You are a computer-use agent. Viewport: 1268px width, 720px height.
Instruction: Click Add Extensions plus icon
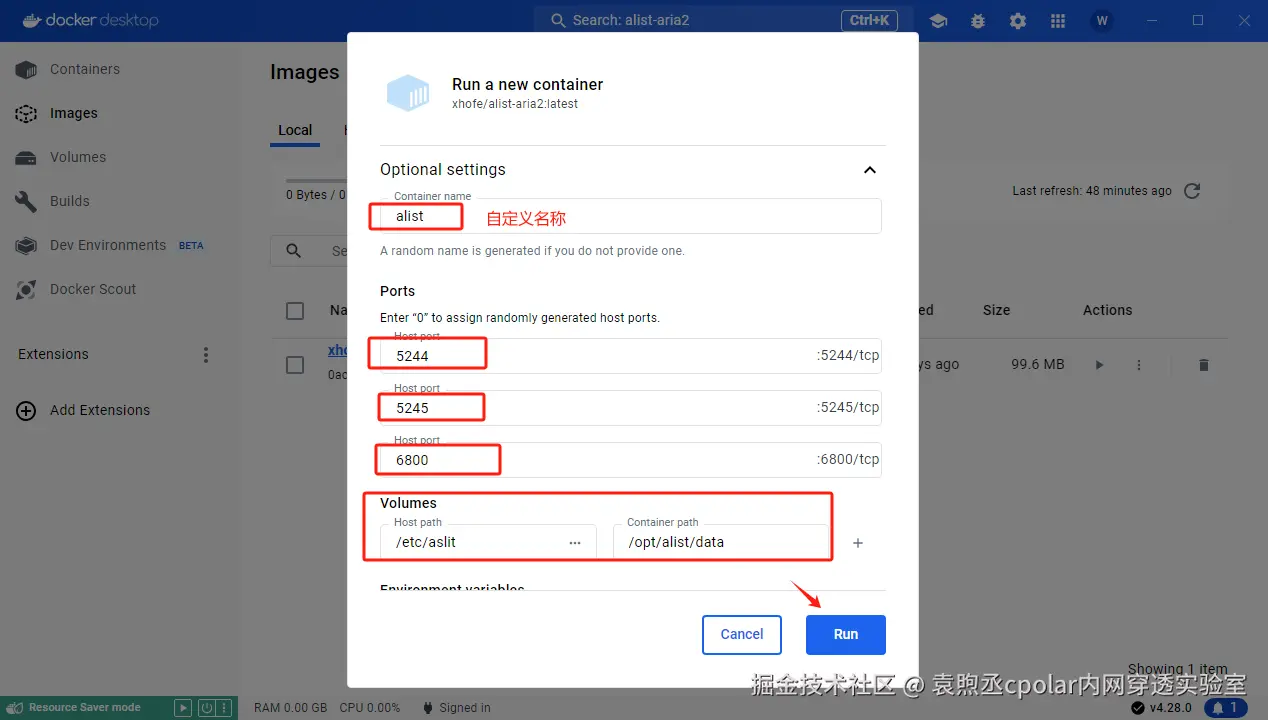click(26, 410)
